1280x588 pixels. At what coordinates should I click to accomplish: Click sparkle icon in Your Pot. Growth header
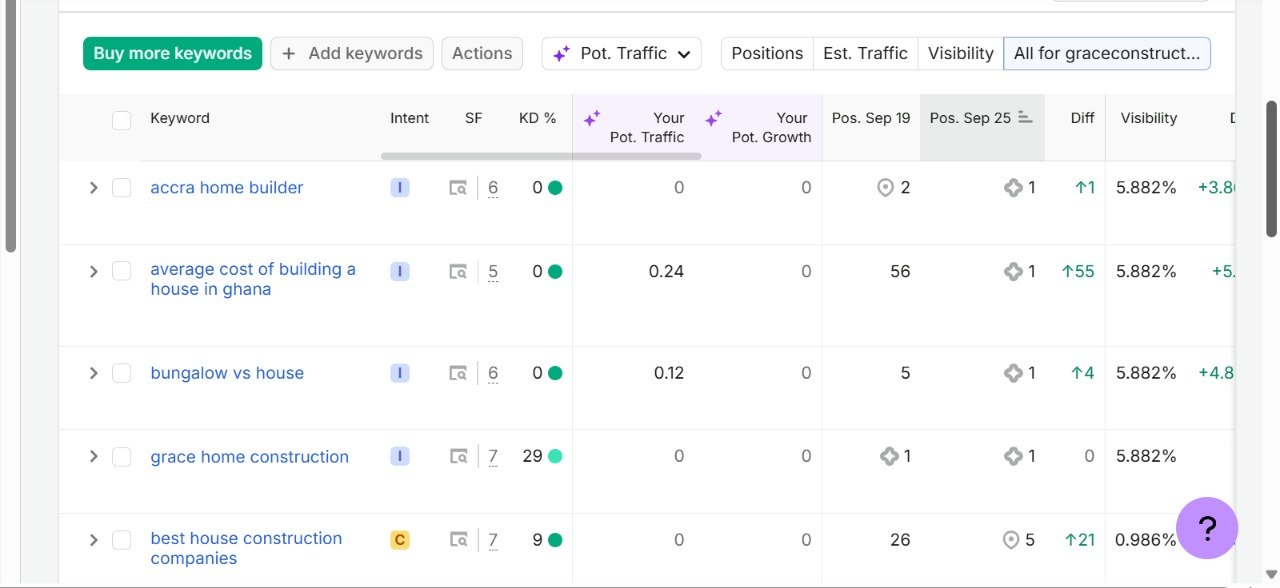[713, 119]
